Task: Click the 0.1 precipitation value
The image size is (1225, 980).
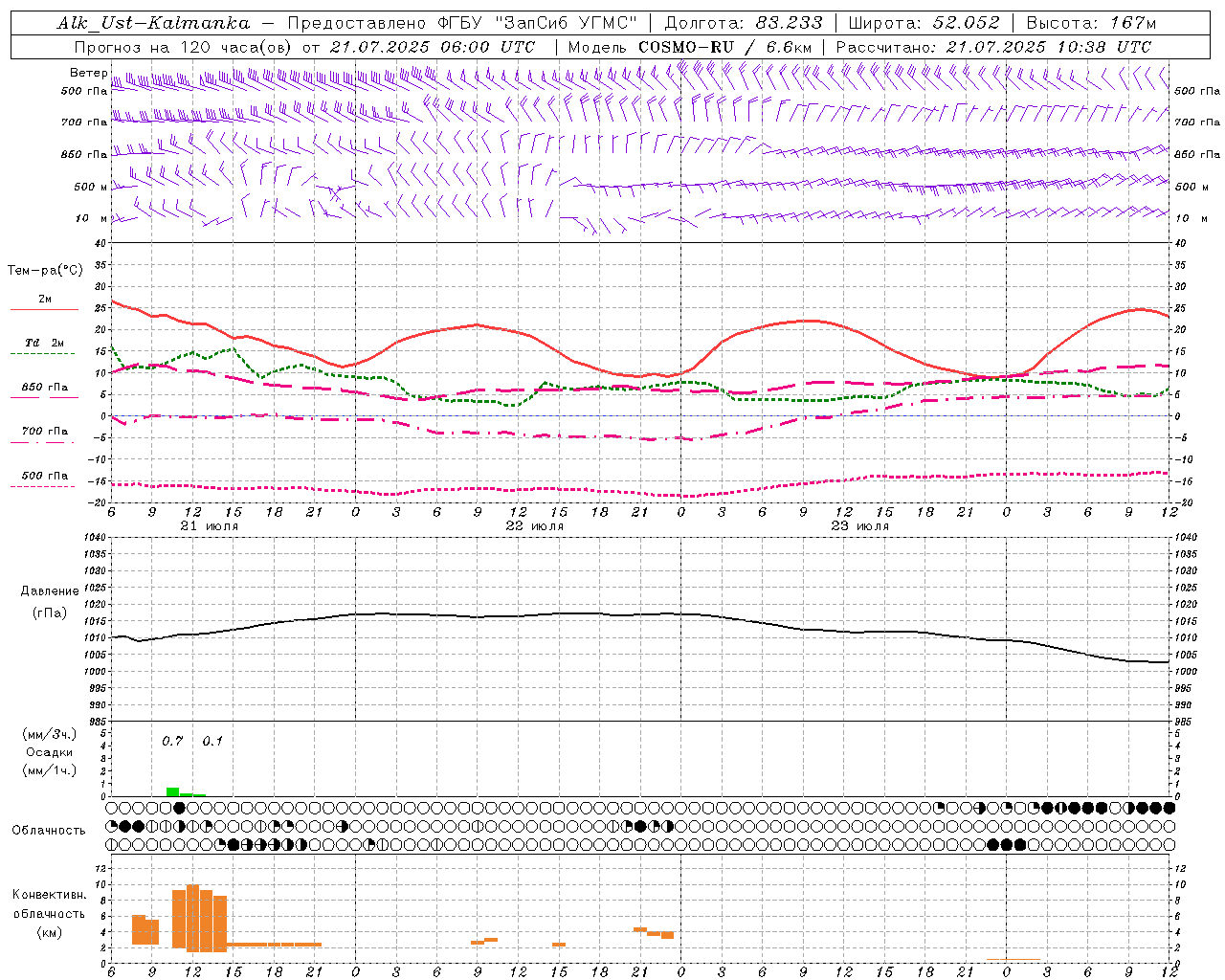Action: [212, 741]
